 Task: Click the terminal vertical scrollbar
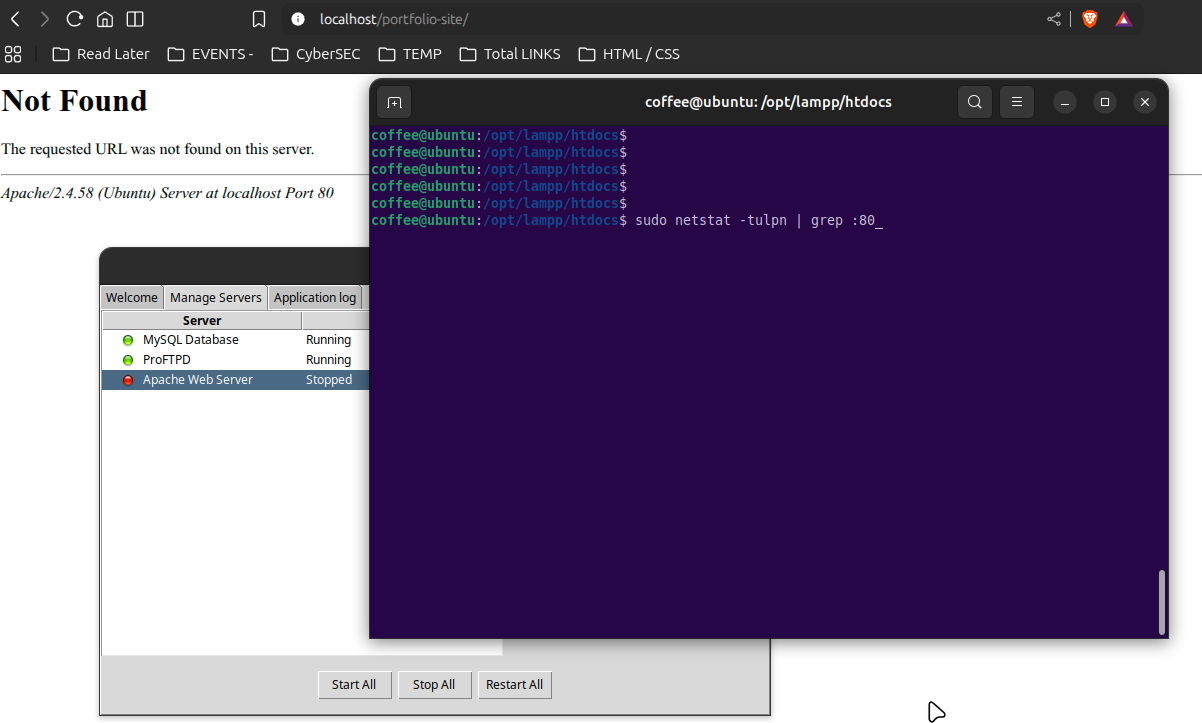(x=1161, y=602)
